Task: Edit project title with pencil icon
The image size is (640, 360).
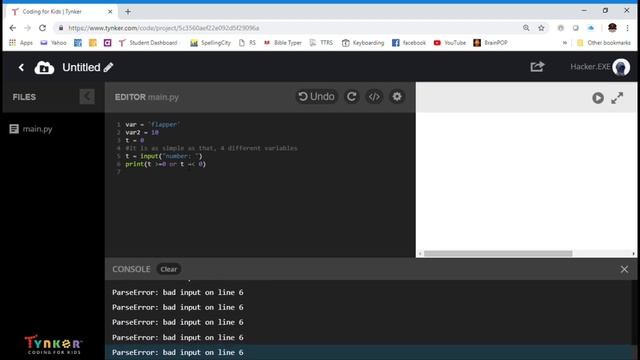Action: click(108, 67)
